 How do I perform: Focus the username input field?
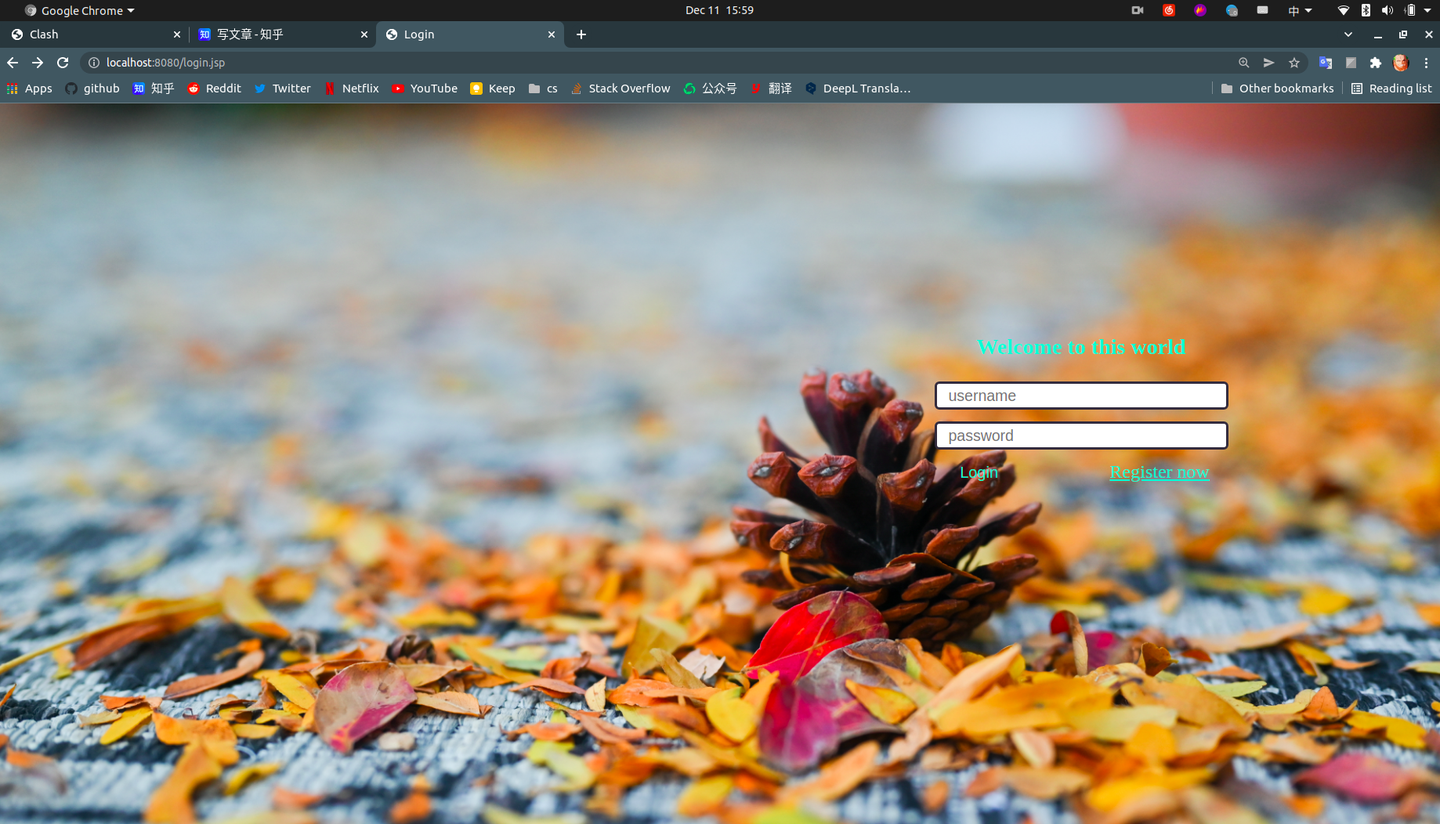point(1081,396)
